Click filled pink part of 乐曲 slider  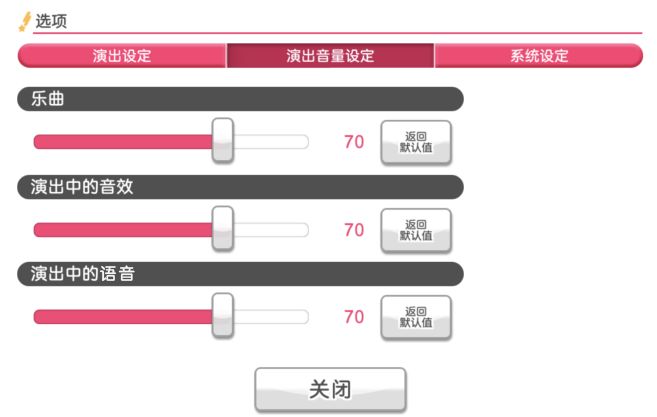point(123,142)
